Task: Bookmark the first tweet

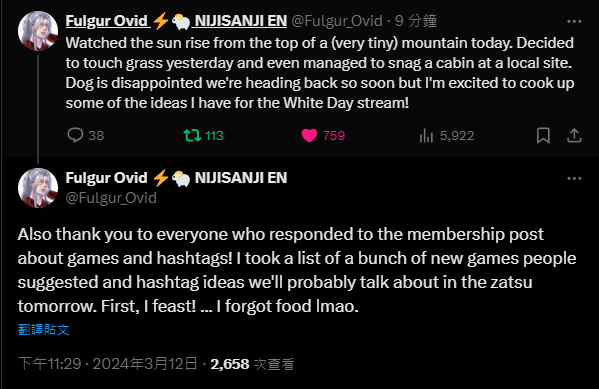Action: pyautogui.click(x=543, y=136)
